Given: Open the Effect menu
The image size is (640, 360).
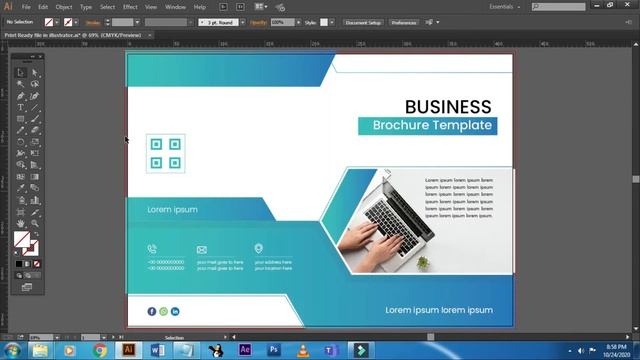Looking at the screenshot, I should pyautogui.click(x=130, y=7).
